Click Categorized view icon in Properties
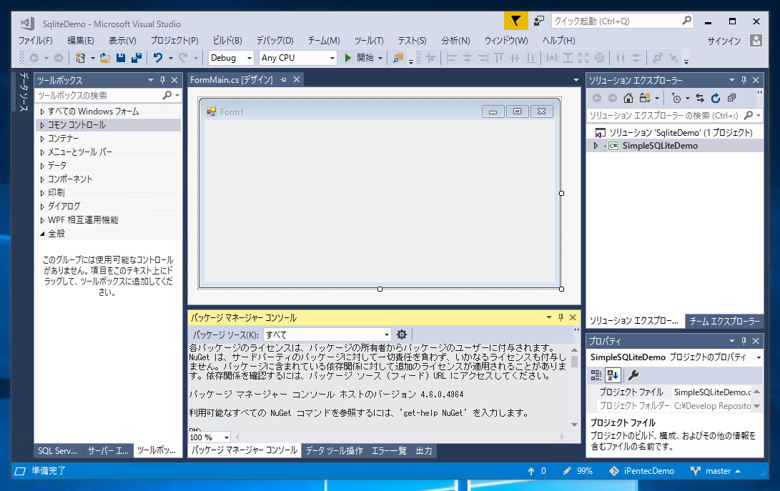The image size is (780, 491). tap(595, 375)
